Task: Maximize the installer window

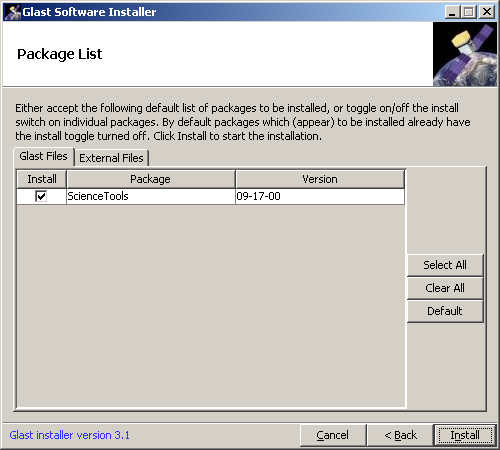Action: click(x=469, y=12)
